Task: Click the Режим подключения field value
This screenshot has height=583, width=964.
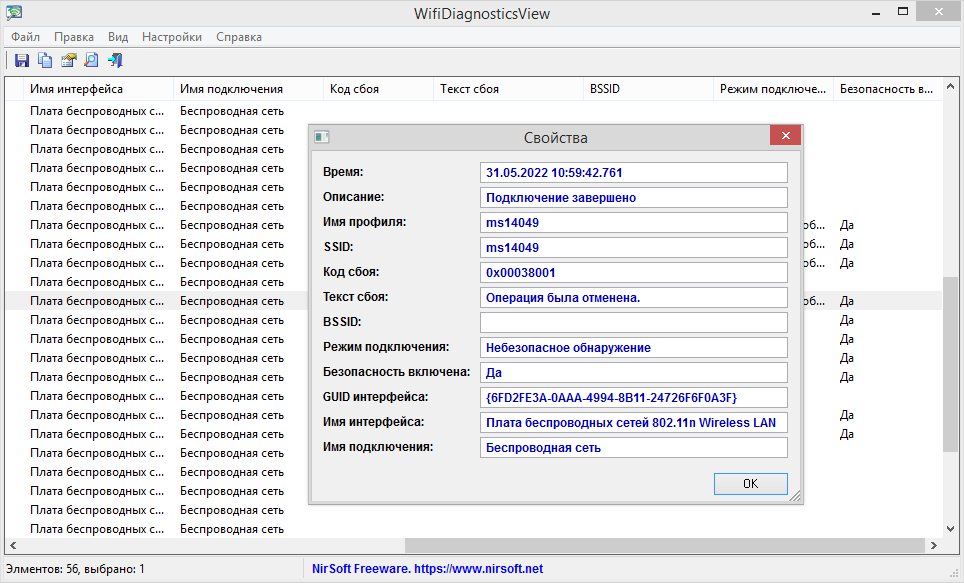Action: [x=634, y=347]
